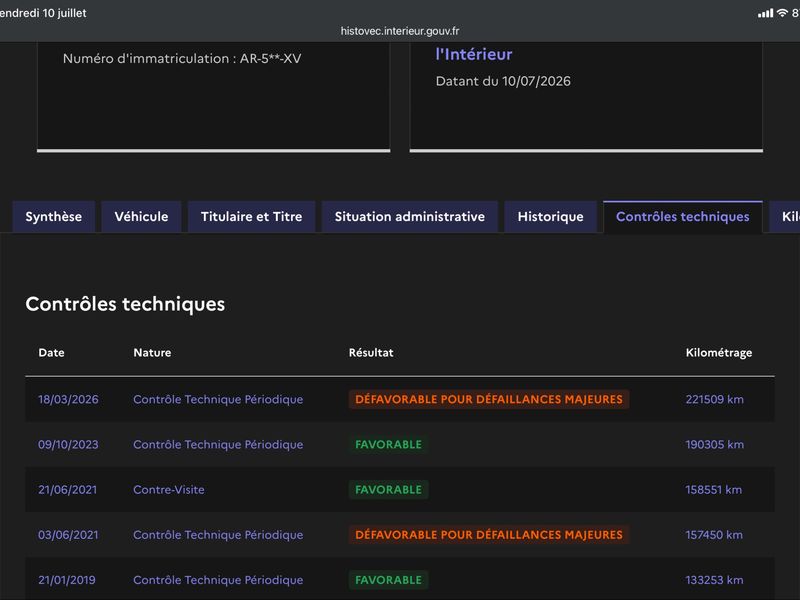Image resolution: width=800 pixels, height=600 pixels.
Task: Click the Kilométrage column header
Action: tap(719, 353)
